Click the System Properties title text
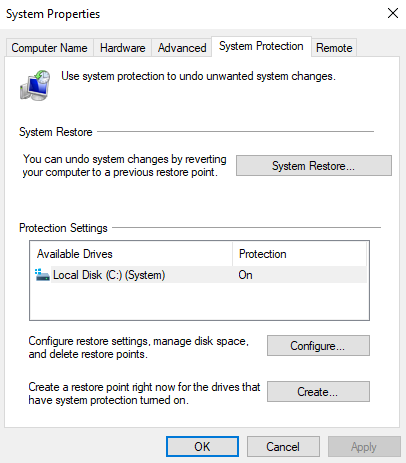406x463 pixels. (x=53, y=14)
